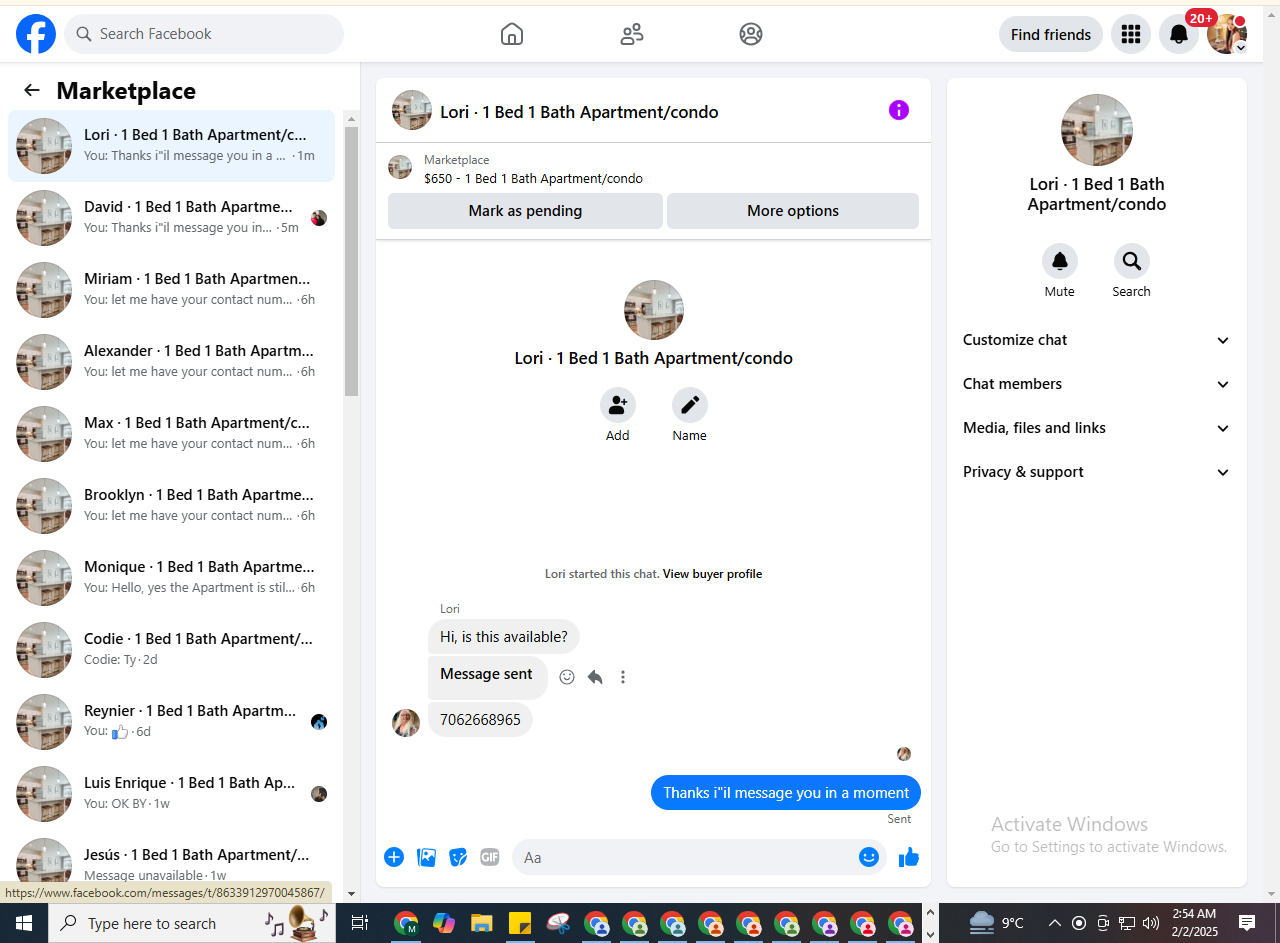Image resolution: width=1280 pixels, height=943 pixels.
Task: Open Luis Enrique conversation in list
Action: click(x=172, y=793)
